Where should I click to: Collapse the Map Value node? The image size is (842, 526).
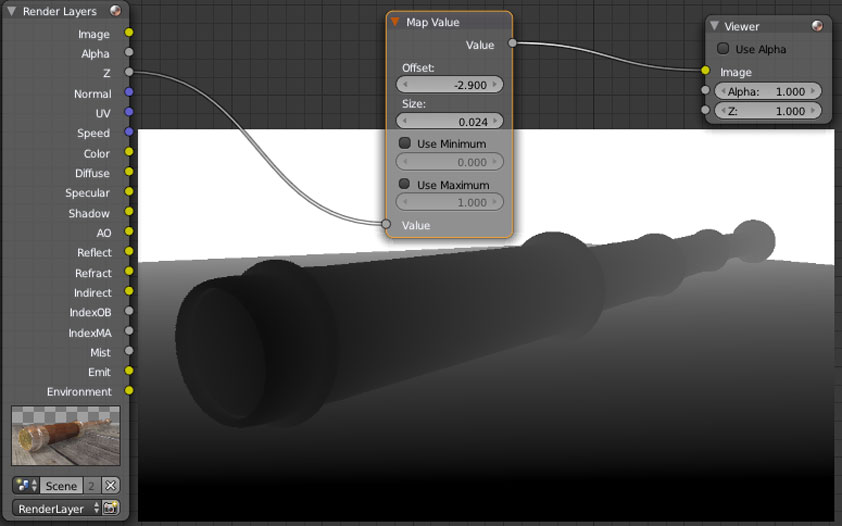coord(396,22)
